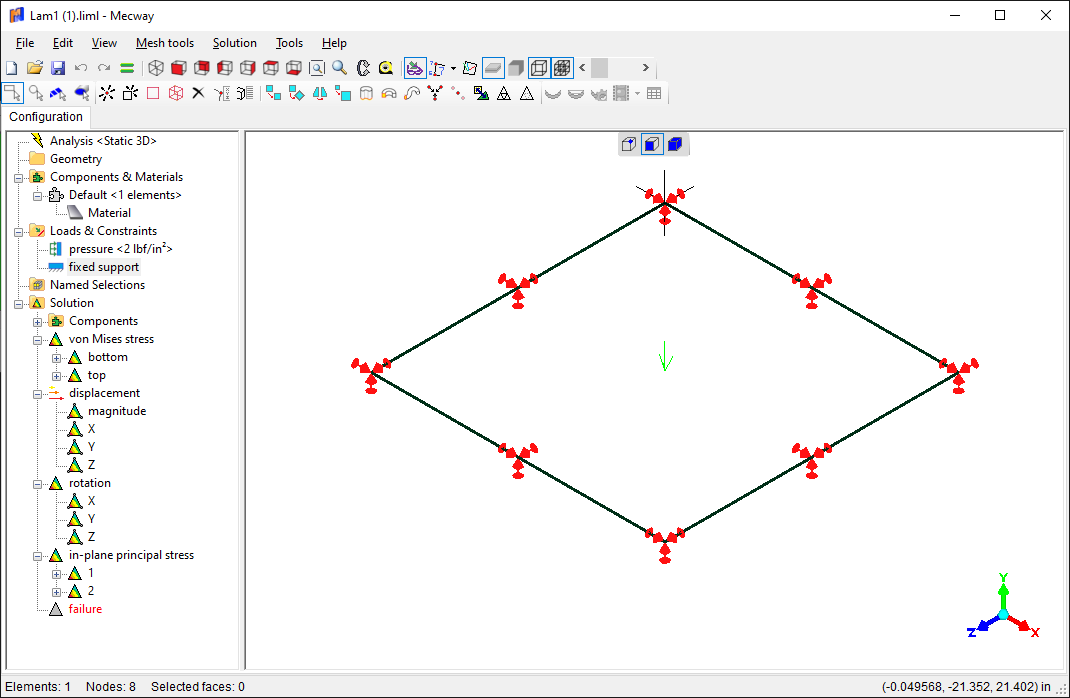Open the table view grid icon
Screen dimensions: 1070x698
pos(654,93)
